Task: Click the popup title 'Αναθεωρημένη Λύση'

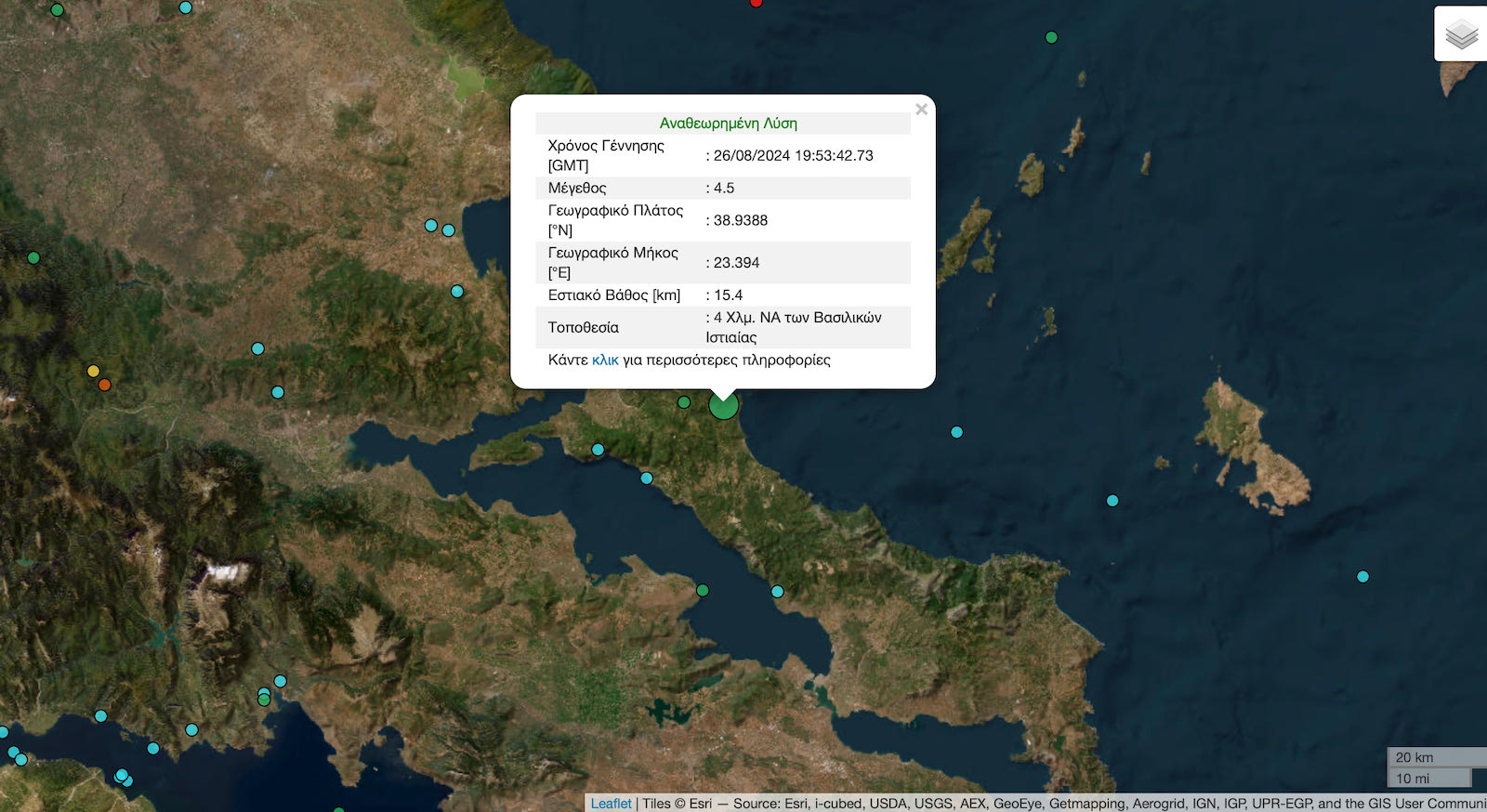Action: 728,124
